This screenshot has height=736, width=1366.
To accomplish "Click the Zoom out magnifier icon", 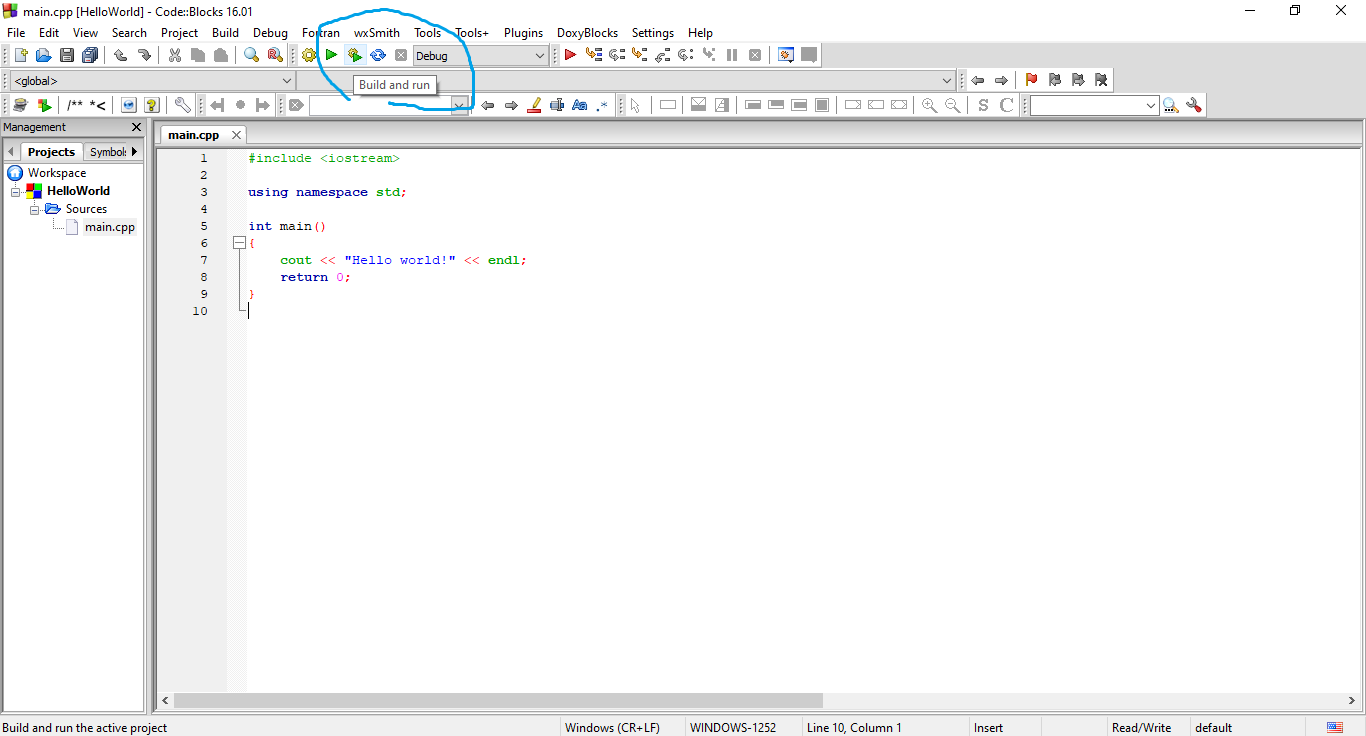I will tap(953, 105).
